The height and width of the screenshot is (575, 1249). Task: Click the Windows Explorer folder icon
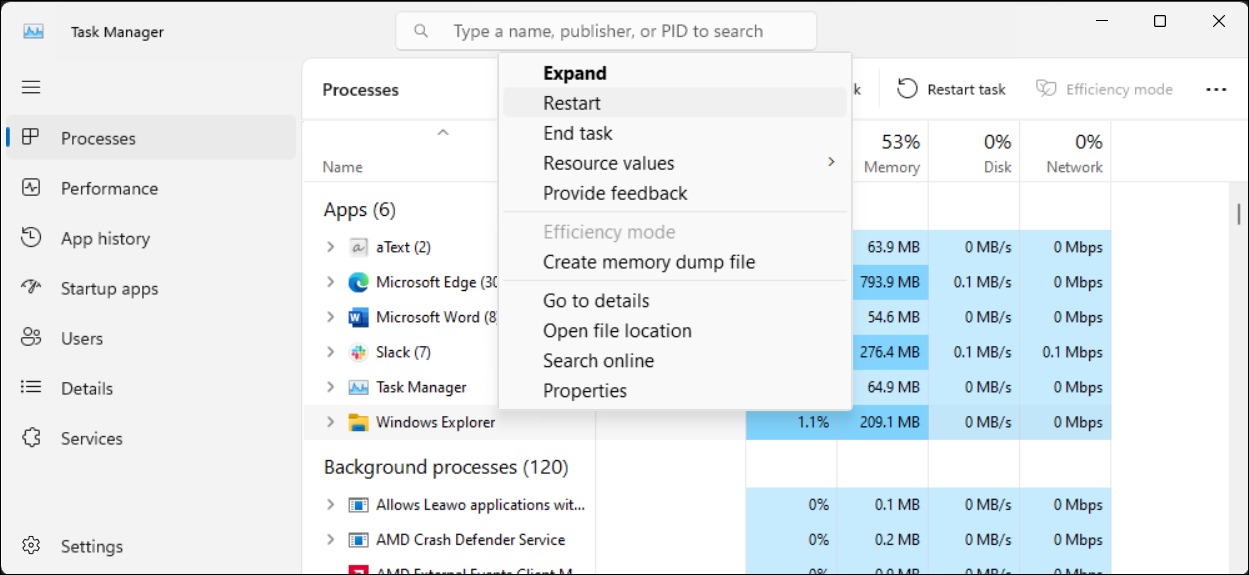coord(358,422)
